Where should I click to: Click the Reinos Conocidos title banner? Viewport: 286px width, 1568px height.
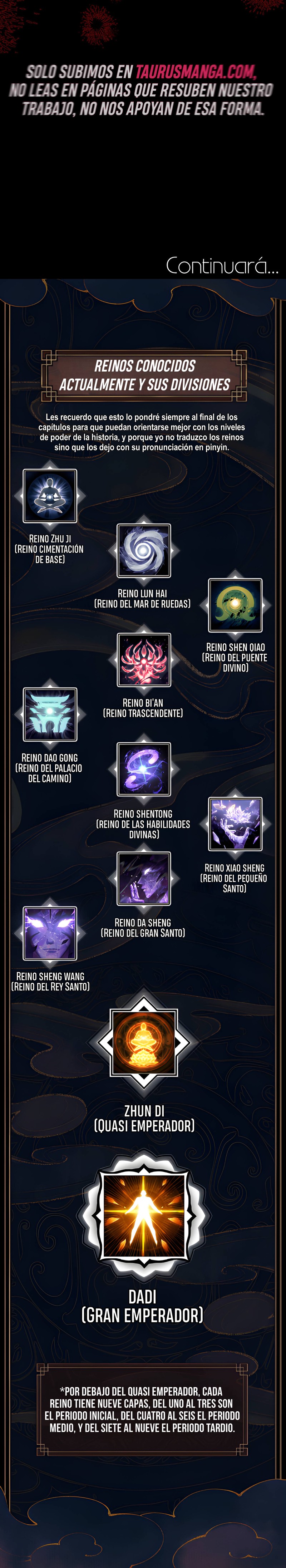click(x=144, y=375)
